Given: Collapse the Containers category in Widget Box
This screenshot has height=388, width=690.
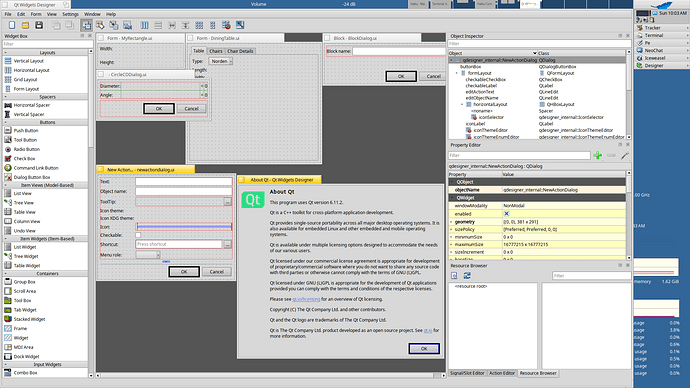Looking at the screenshot, I should (6, 274).
